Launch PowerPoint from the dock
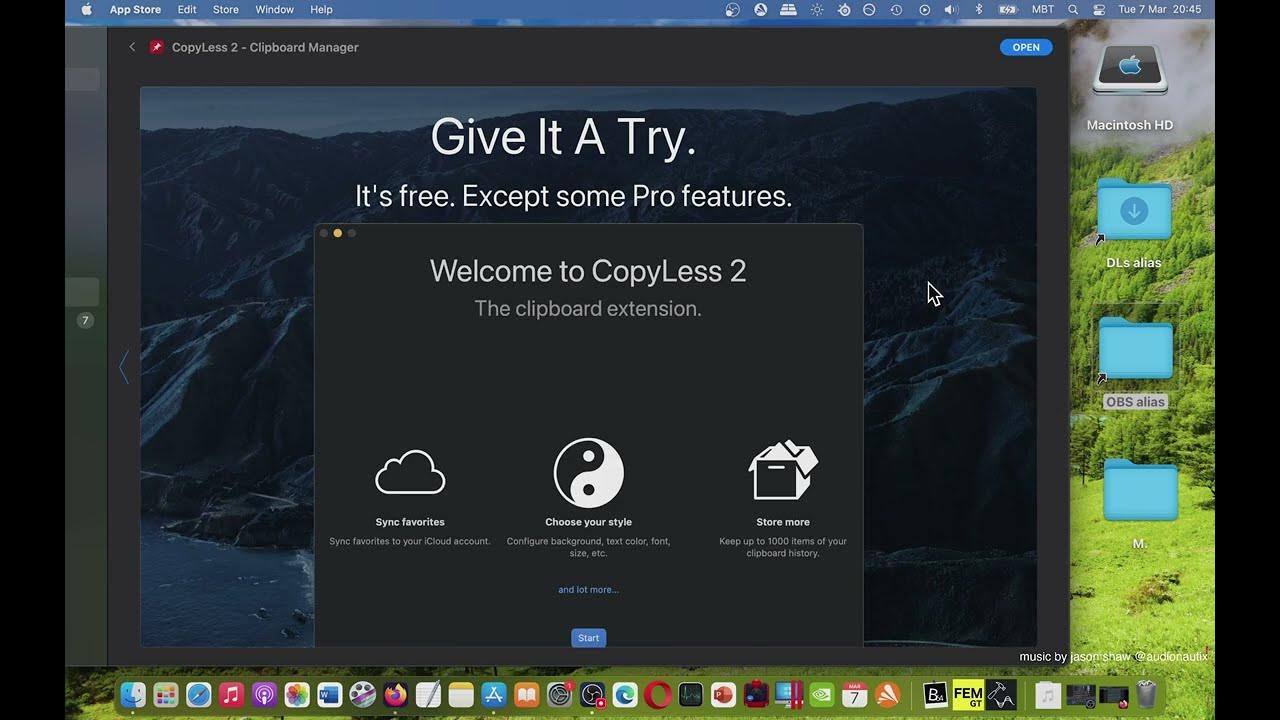The image size is (1280, 720). pos(723,694)
